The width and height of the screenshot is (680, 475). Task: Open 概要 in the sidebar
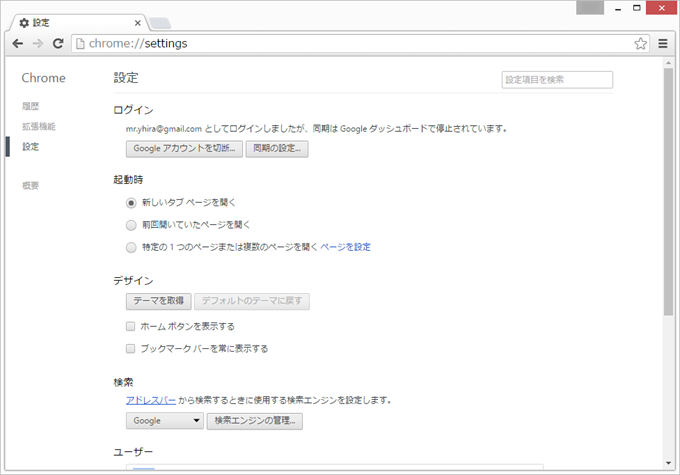pyautogui.click(x=30, y=186)
